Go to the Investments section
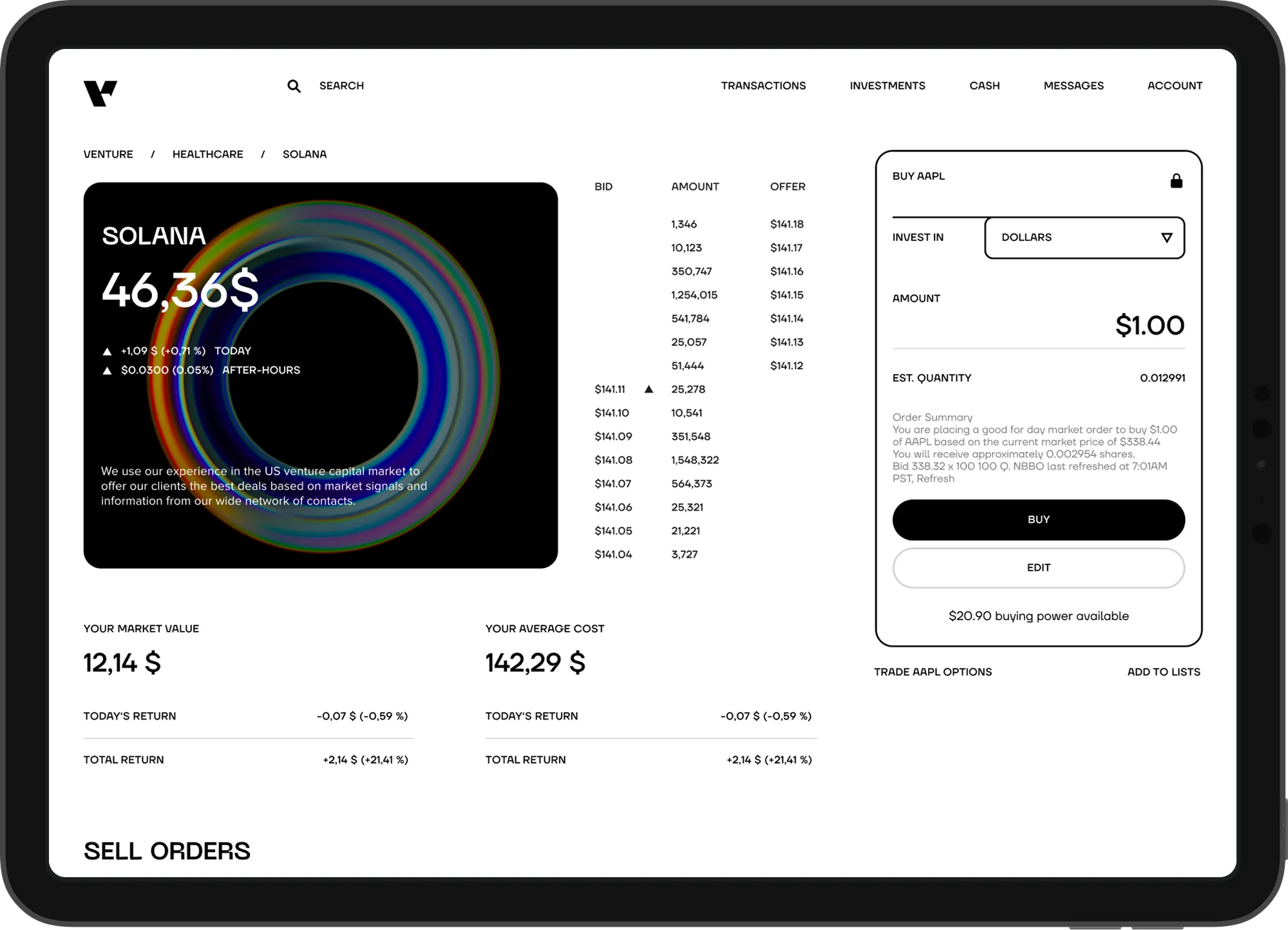Viewport: 1288px width, 930px height. click(887, 86)
